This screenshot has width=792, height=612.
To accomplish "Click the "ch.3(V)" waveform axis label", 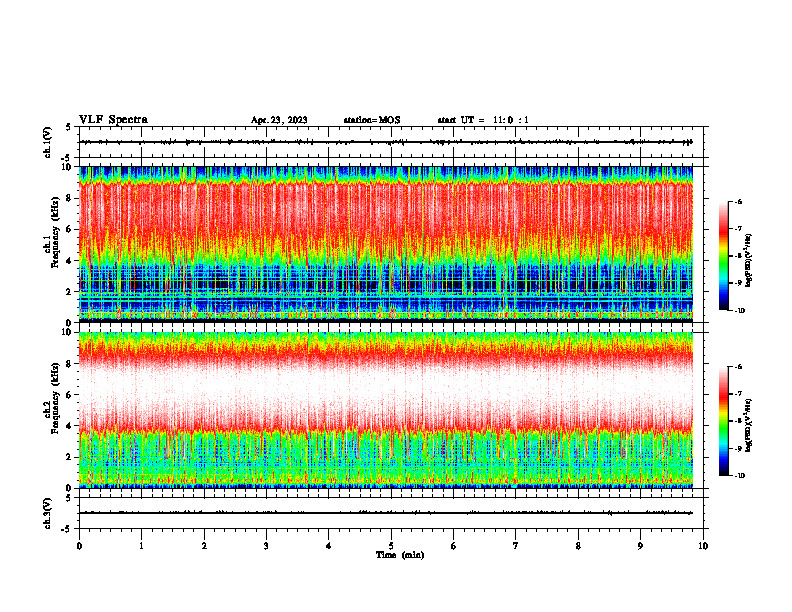I will tap(47, 513).
